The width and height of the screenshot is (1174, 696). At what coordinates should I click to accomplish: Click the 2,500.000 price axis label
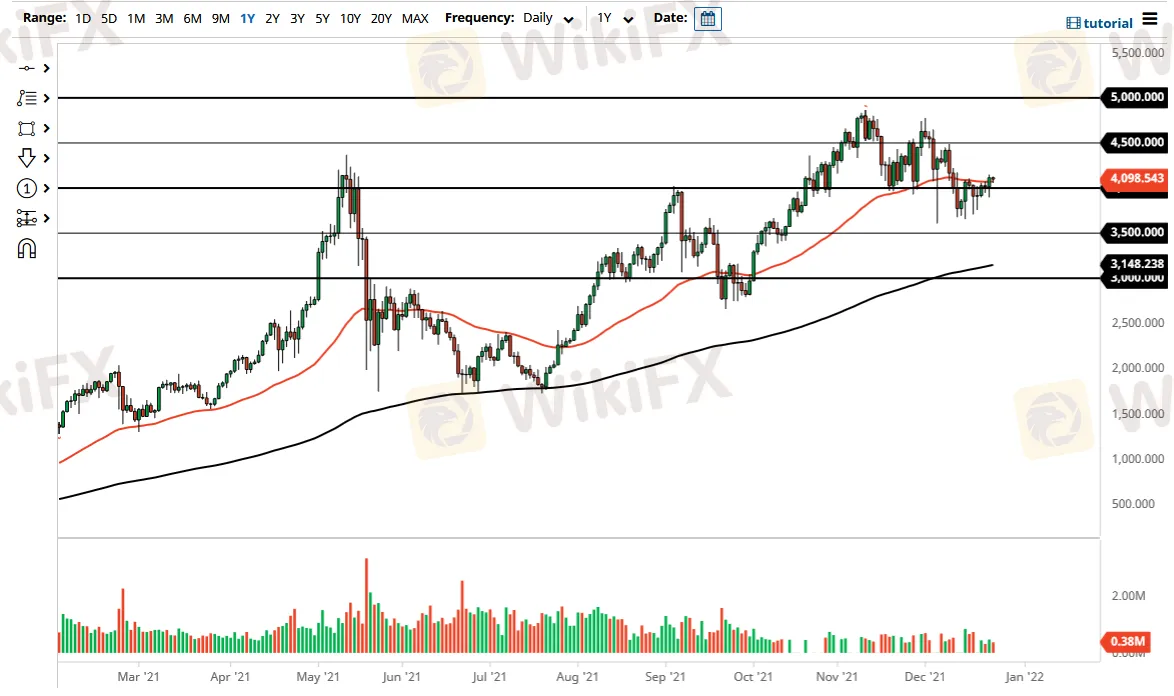[x=1138, y=323]
